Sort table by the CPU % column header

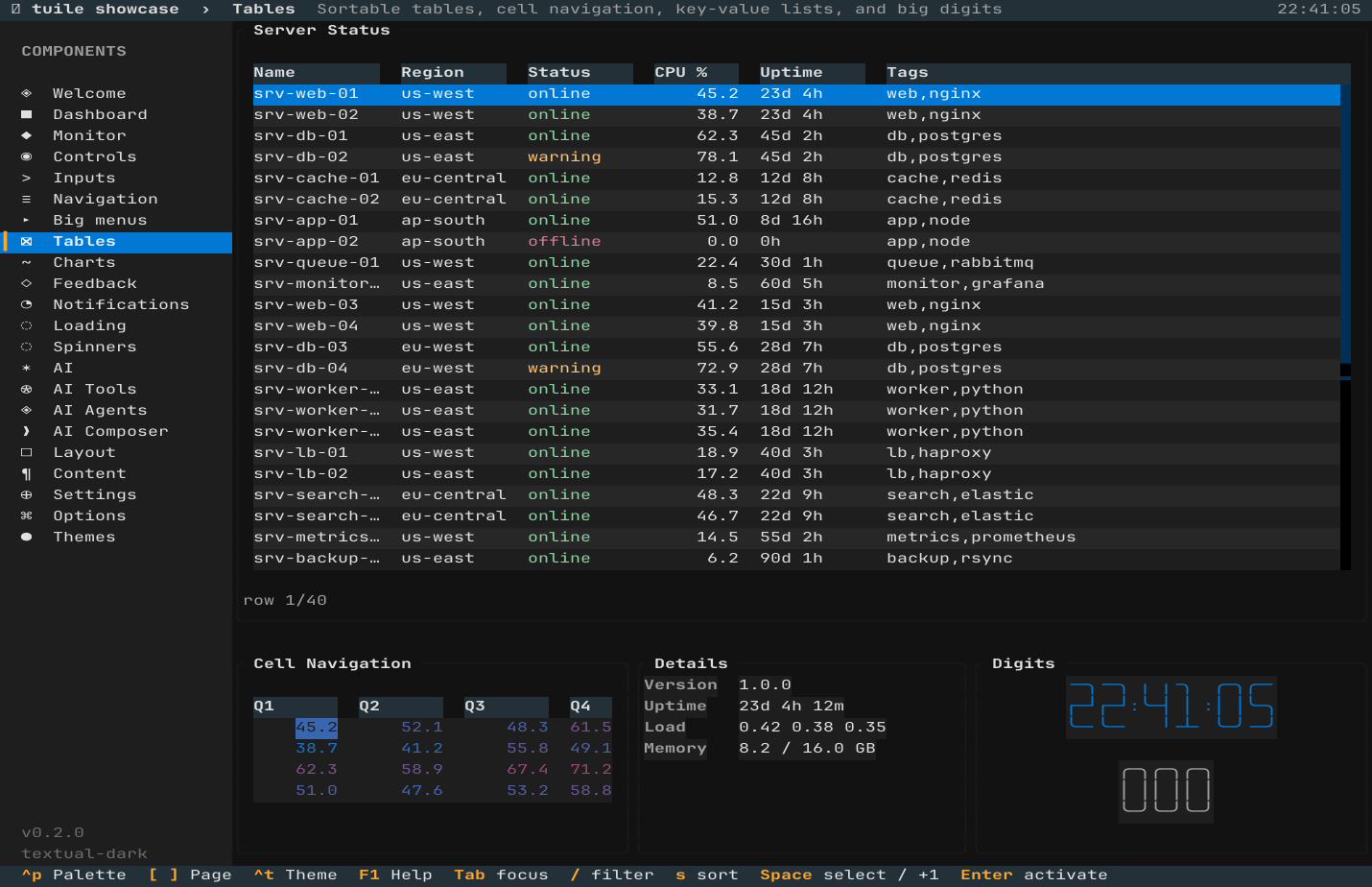point(697,72)
